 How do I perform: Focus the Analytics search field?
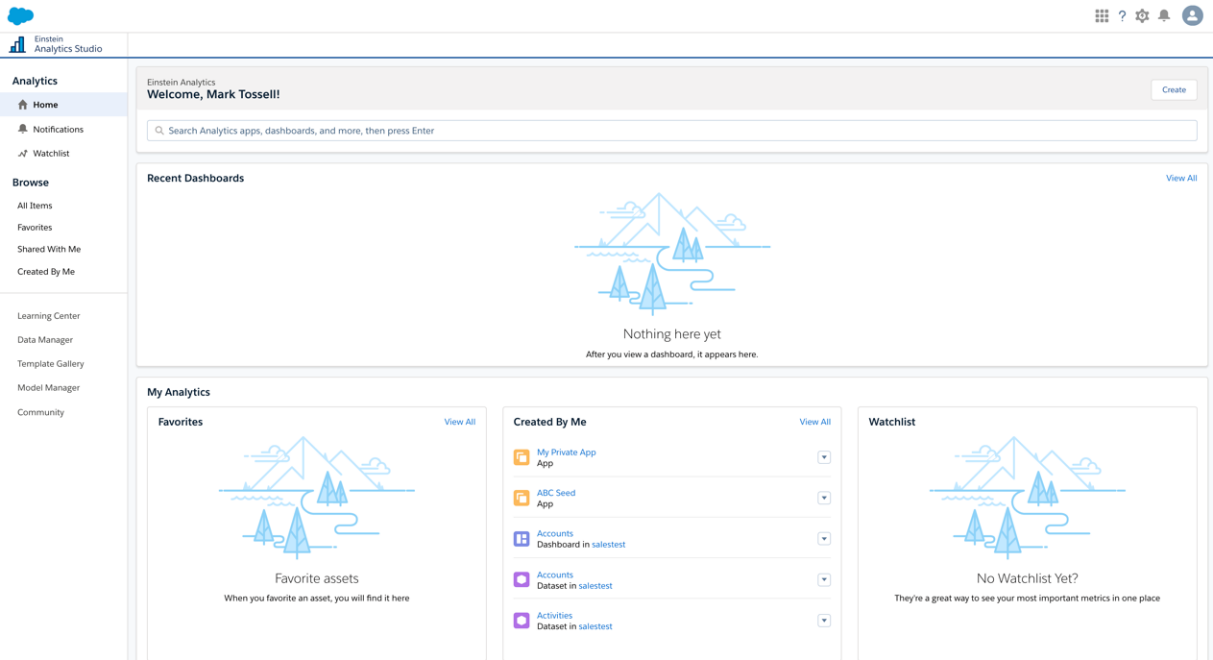(672, 130)
